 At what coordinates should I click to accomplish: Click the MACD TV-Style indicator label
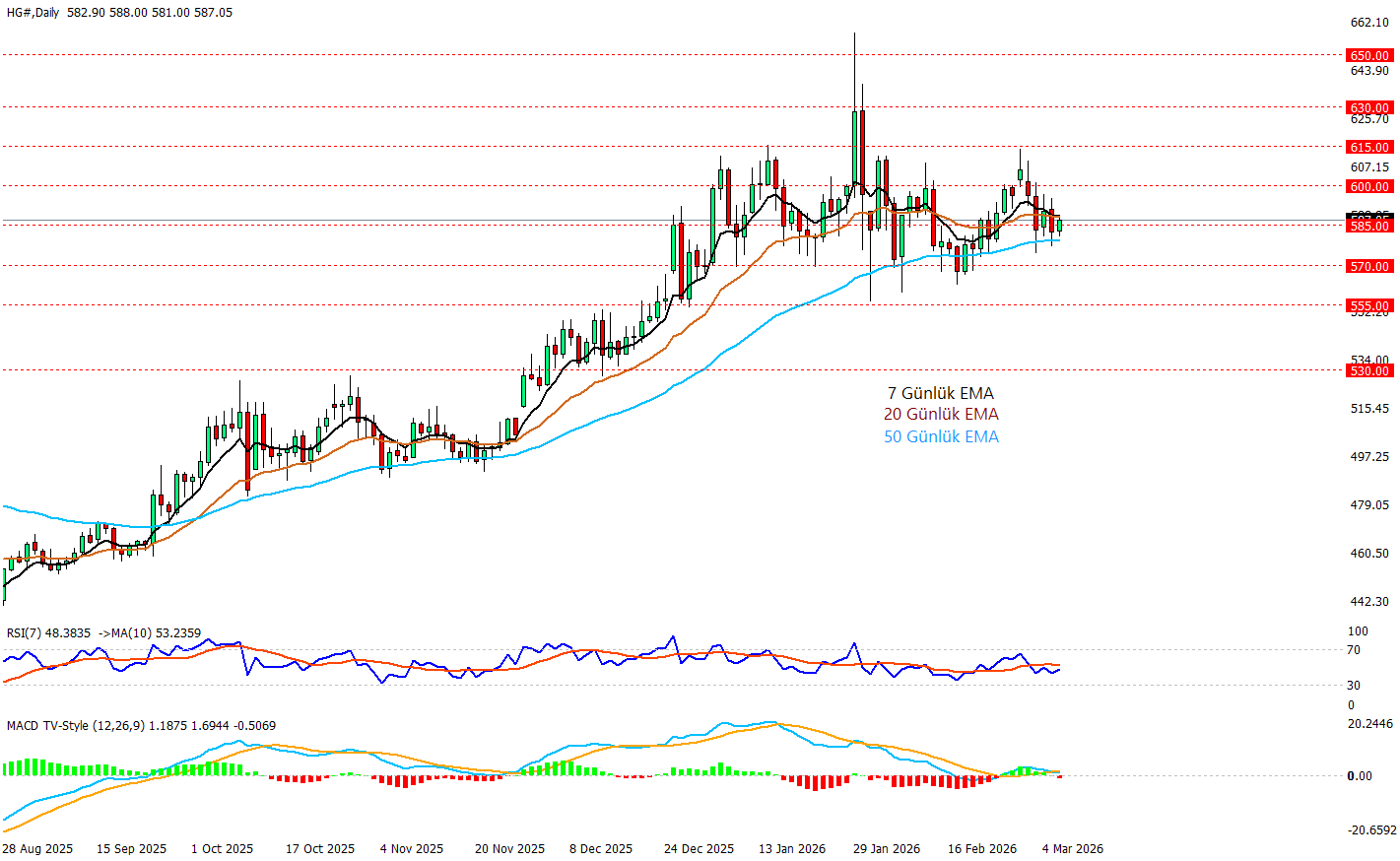click(75, 726)
